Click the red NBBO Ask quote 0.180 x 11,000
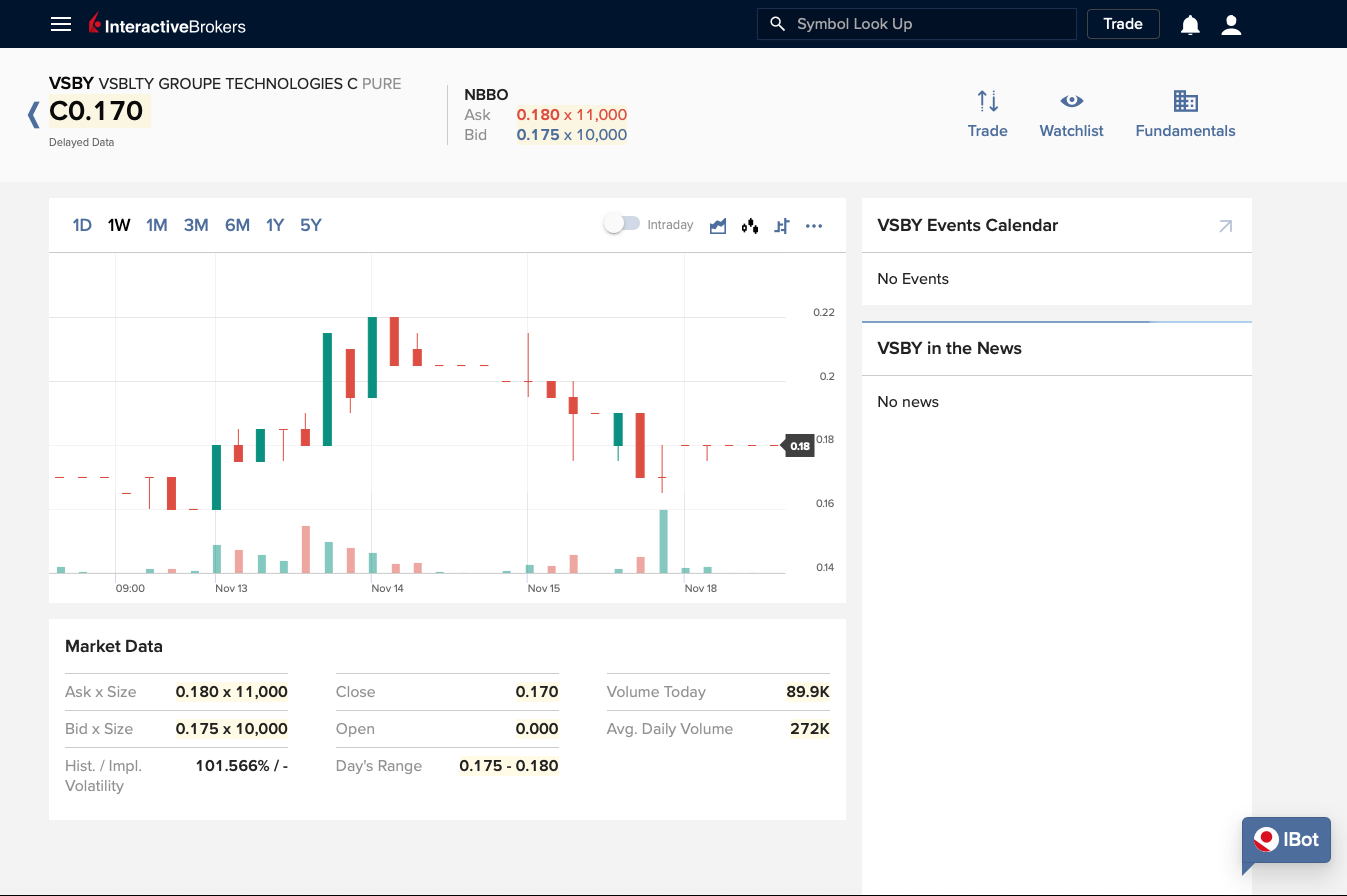The image size is (1347, 896). click(x=572, y=115)
